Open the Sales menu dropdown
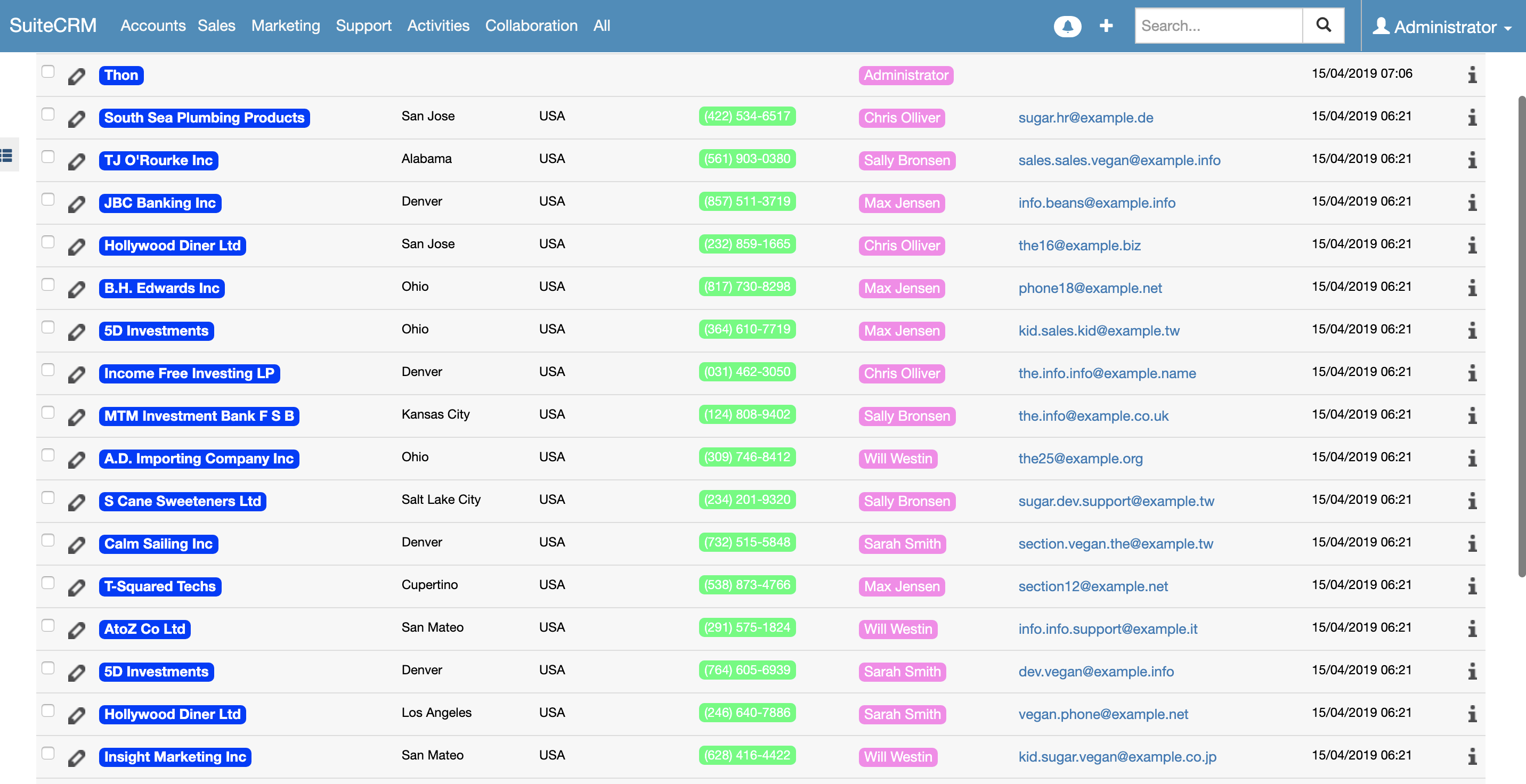Screen dimensions: 1526x784 click(216, 26)
